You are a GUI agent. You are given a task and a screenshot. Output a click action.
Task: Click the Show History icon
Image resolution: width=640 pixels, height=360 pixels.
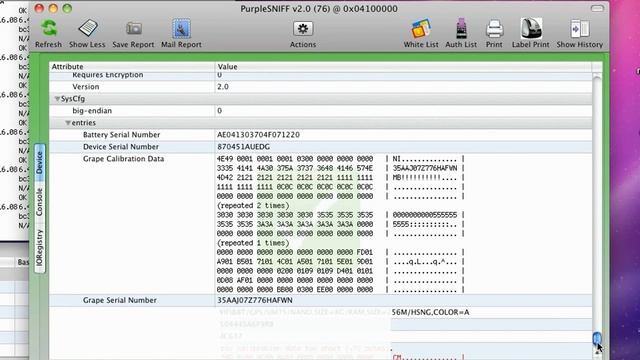click(x=580, y=29)
